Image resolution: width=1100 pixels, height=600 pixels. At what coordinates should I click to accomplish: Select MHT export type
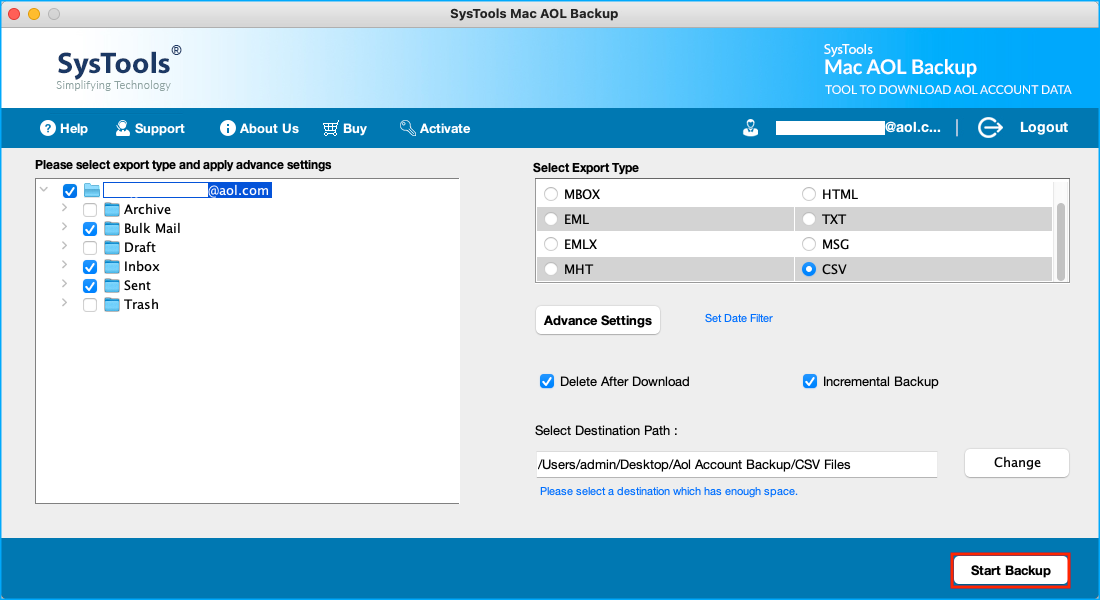[551, 269]
